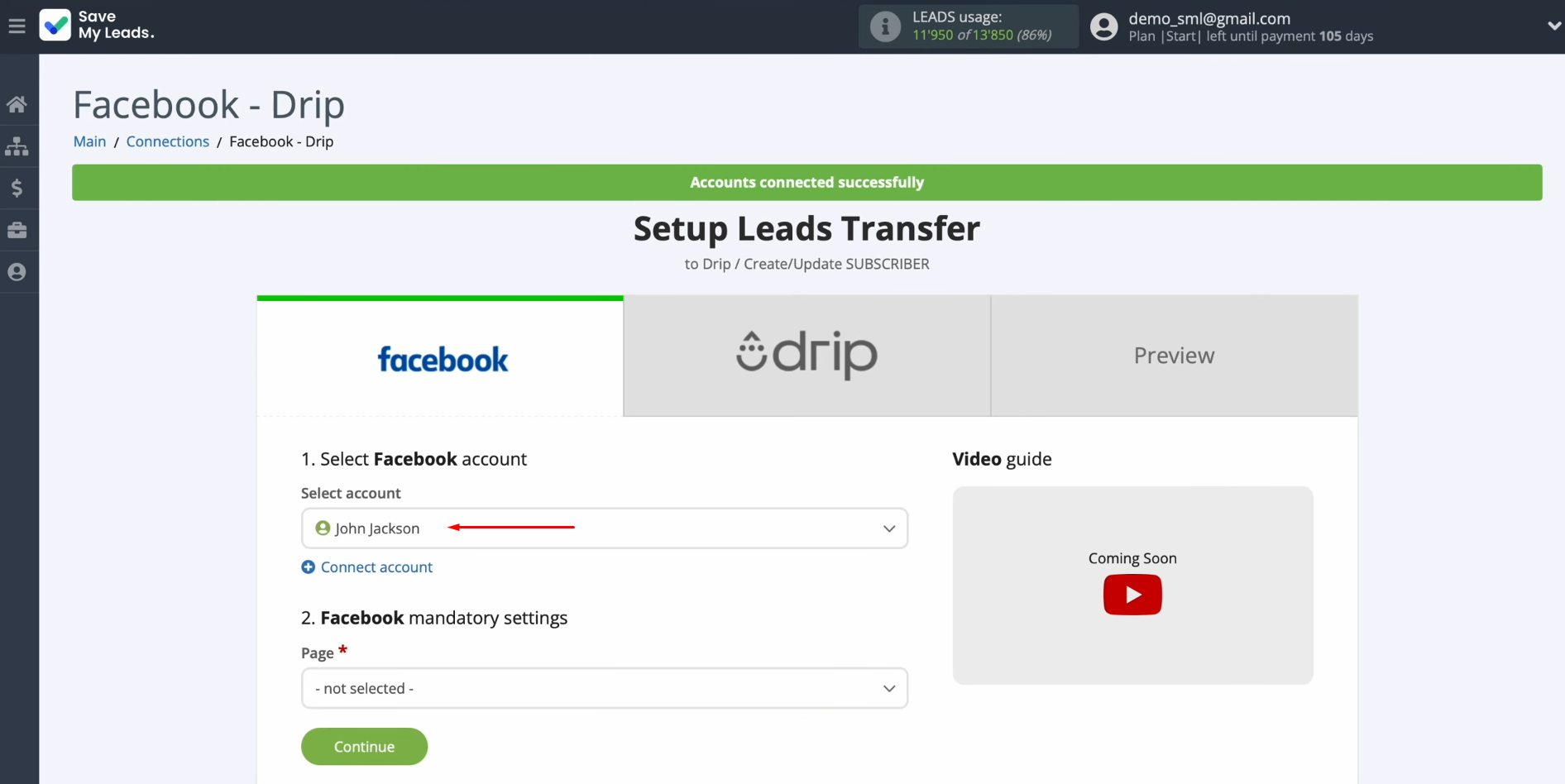Open the profile icon in sidebar

coord(17,272)
